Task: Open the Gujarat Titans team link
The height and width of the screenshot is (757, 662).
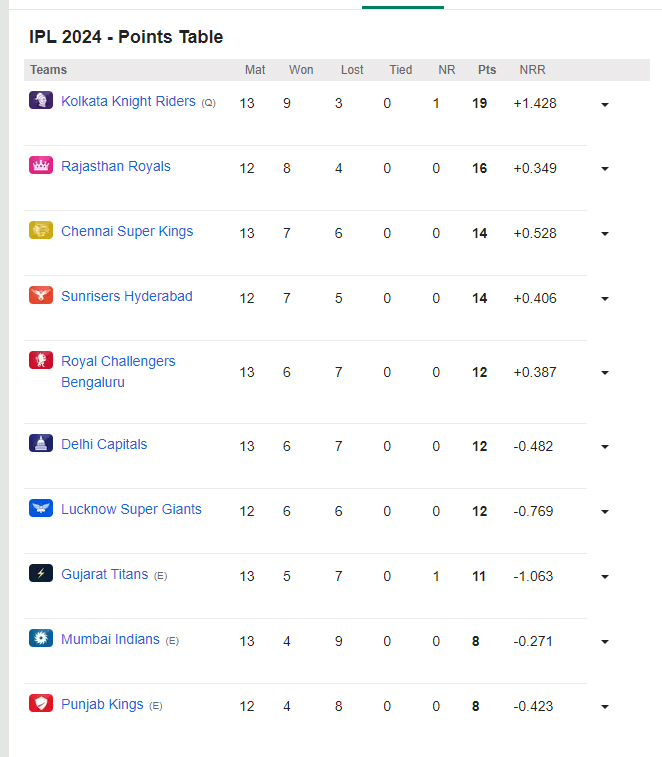Action: click(105, 574)
